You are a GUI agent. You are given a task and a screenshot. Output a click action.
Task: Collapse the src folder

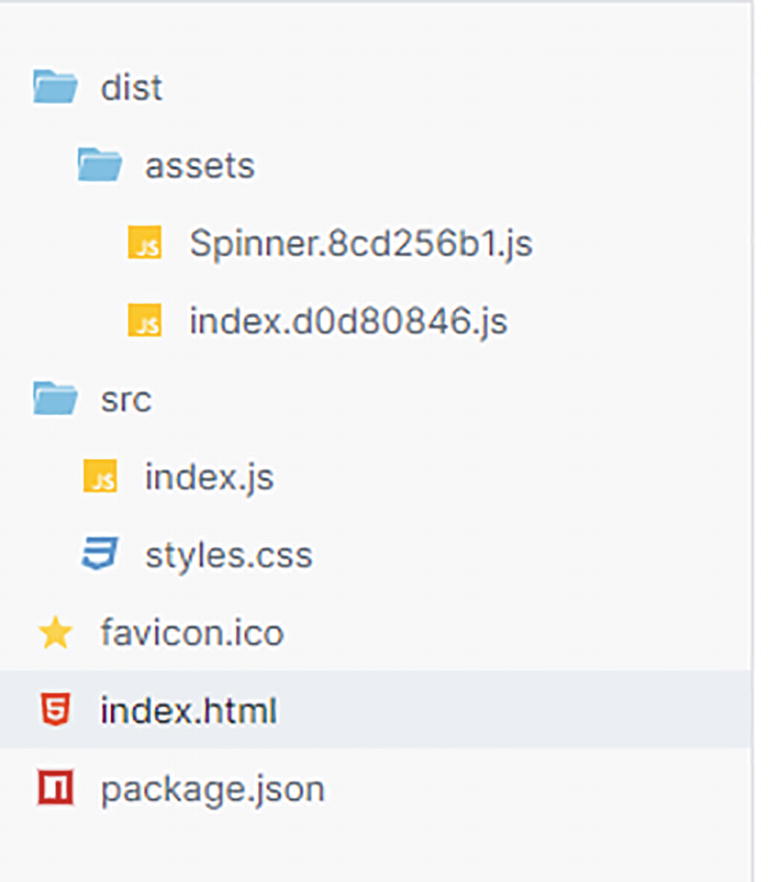pyautogui.click(x=126, y=399)
